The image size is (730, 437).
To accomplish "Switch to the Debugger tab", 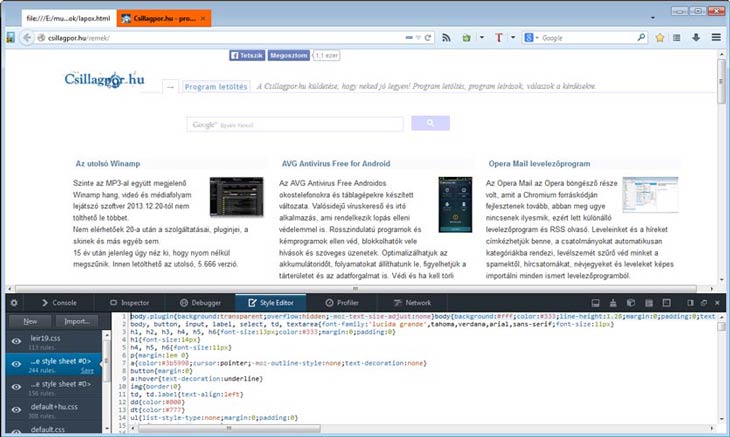I will 200,303.
